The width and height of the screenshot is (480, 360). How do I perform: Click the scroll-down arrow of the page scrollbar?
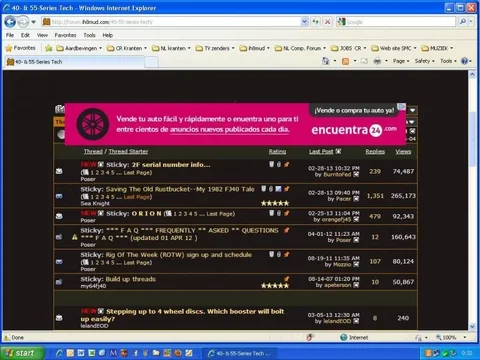(472, 326)
